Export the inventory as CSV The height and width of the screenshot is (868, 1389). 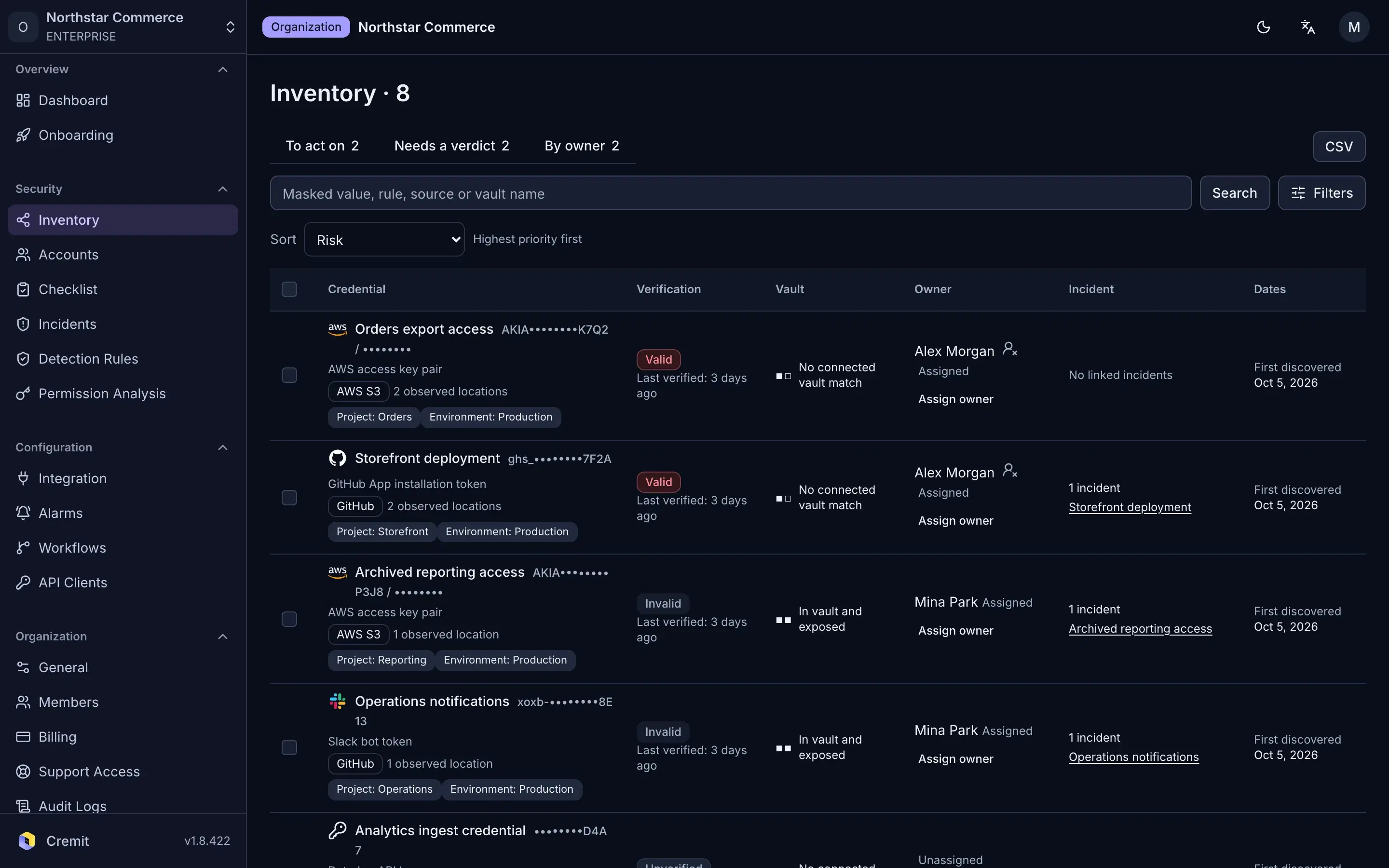click(1338, 147)
